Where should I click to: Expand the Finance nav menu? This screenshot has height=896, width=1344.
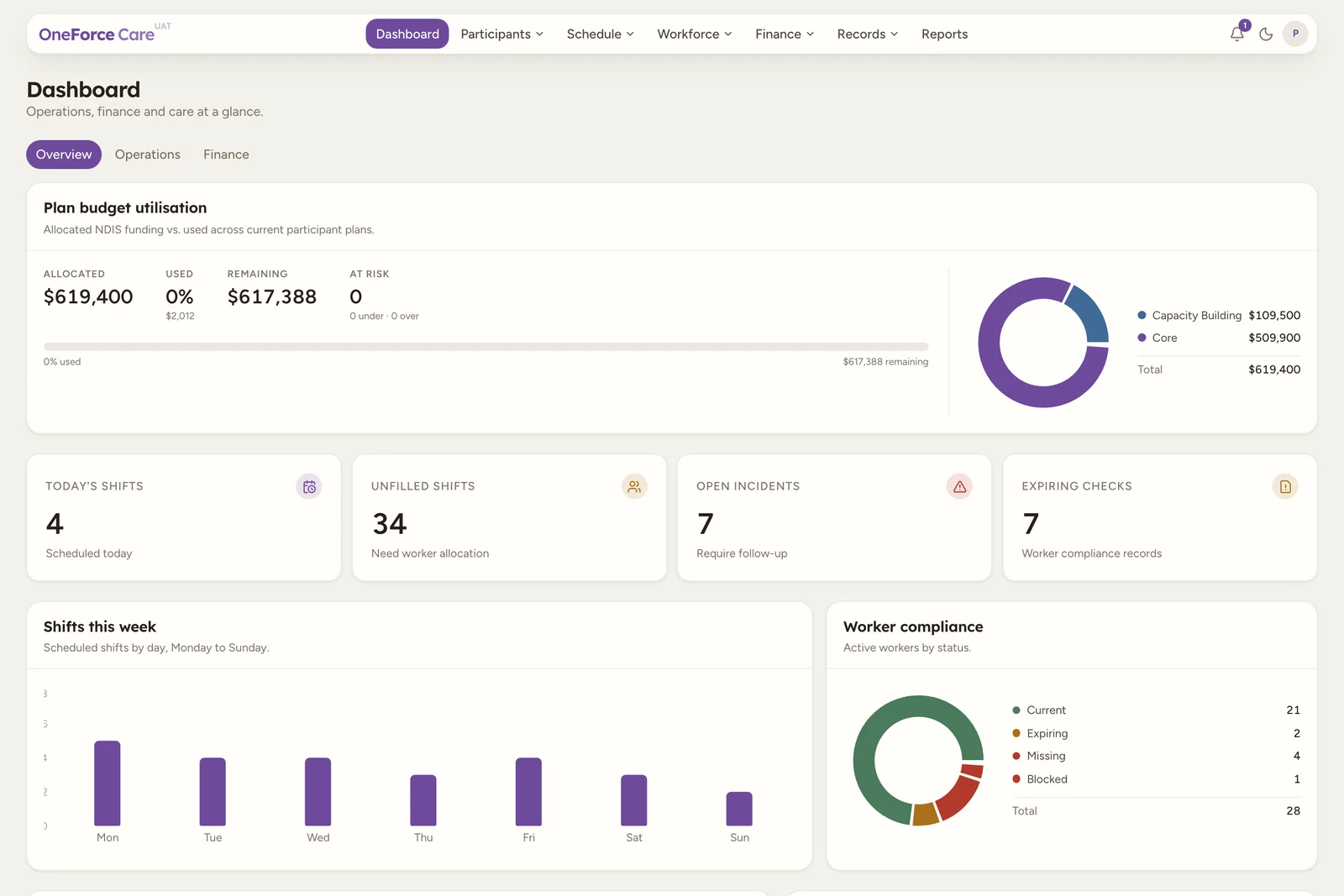click(x=785, y=34)
